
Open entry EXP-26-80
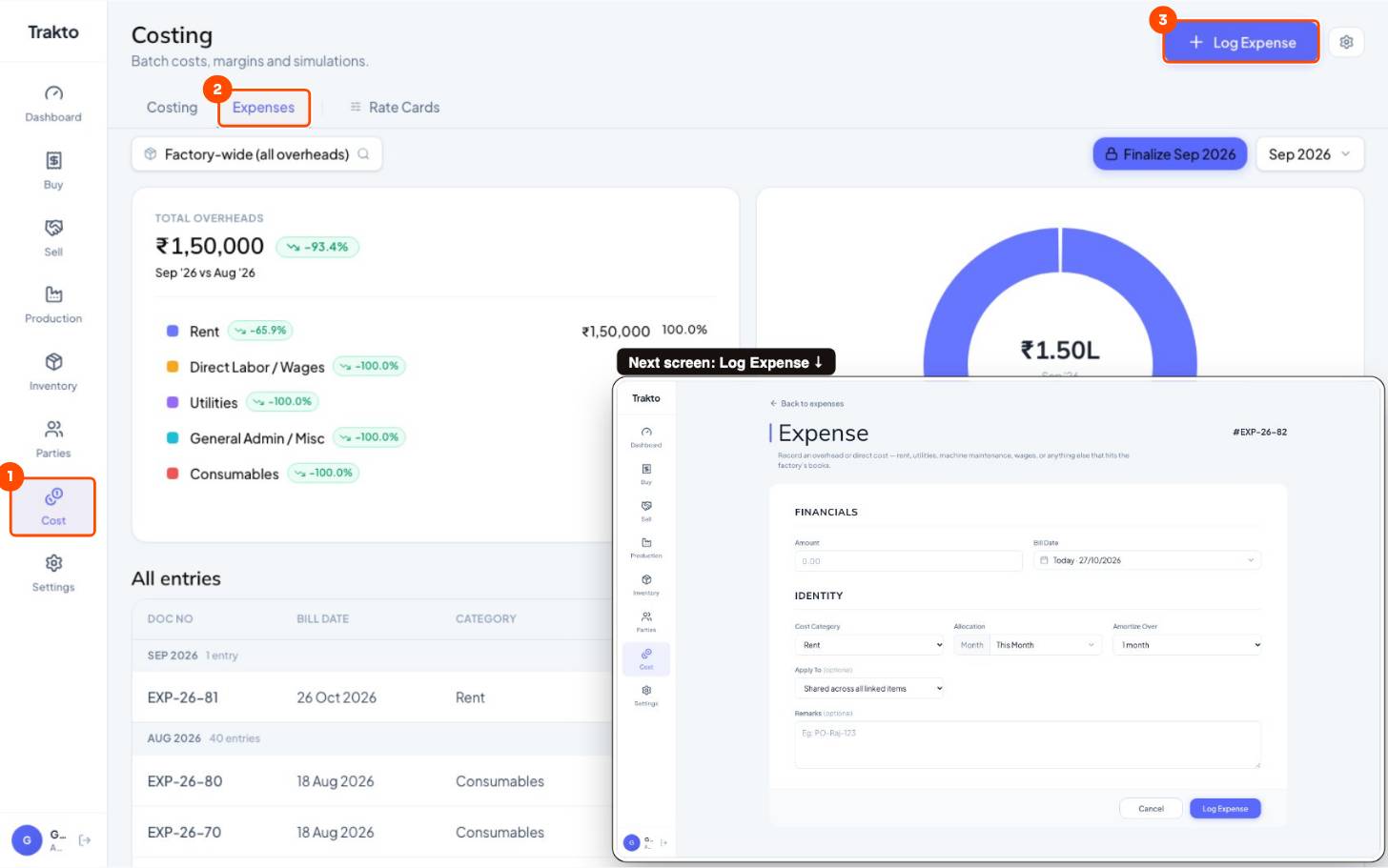[185, 781]
